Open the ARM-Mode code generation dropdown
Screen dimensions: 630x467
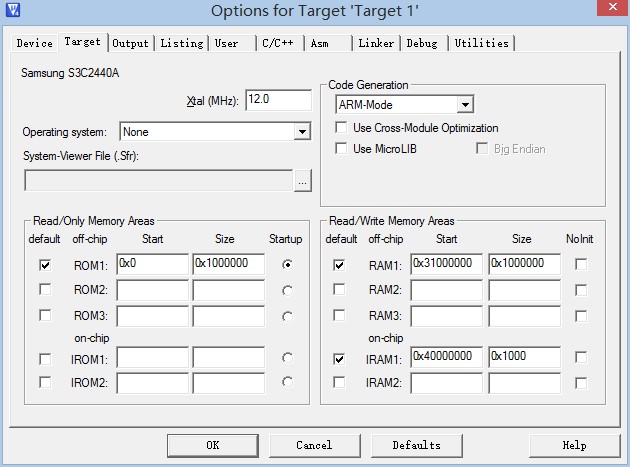[465, 104]
